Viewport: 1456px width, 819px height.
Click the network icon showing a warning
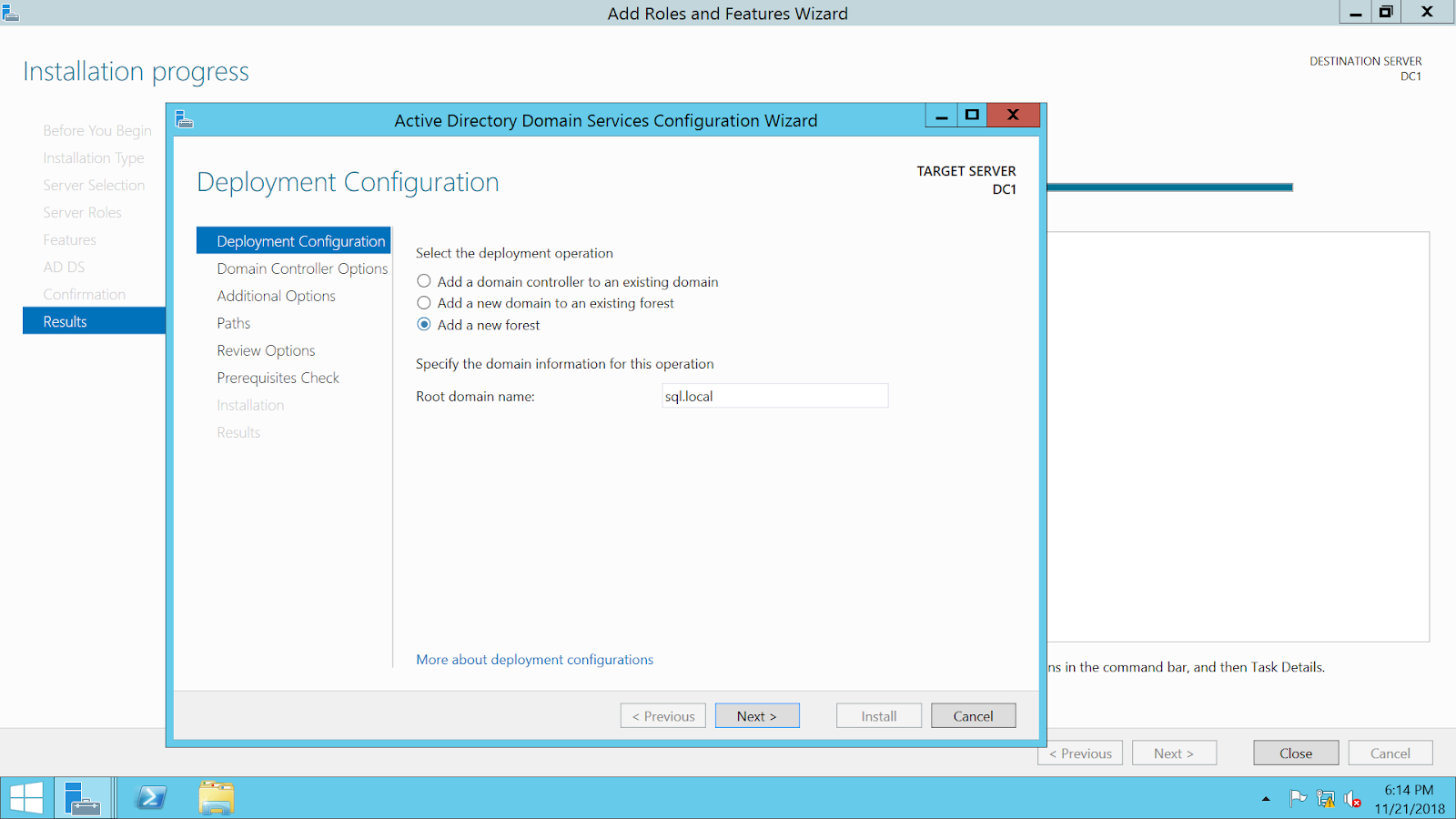click(1325, 798)
